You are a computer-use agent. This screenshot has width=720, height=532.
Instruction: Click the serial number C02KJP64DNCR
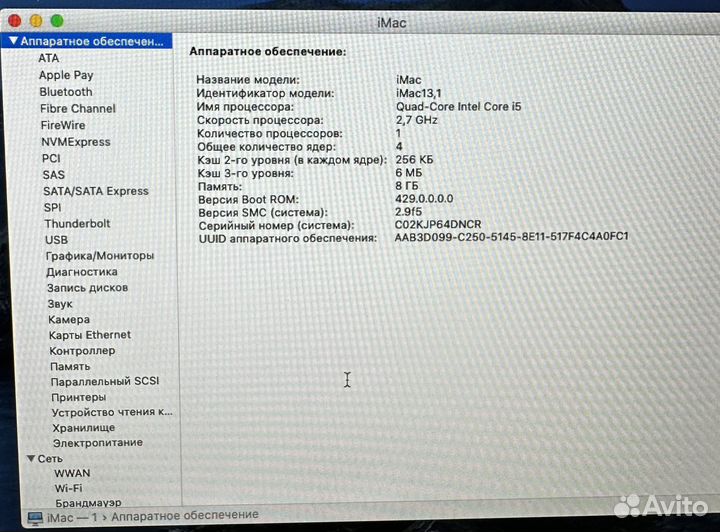pyautogui.click(x=438, y=224)
